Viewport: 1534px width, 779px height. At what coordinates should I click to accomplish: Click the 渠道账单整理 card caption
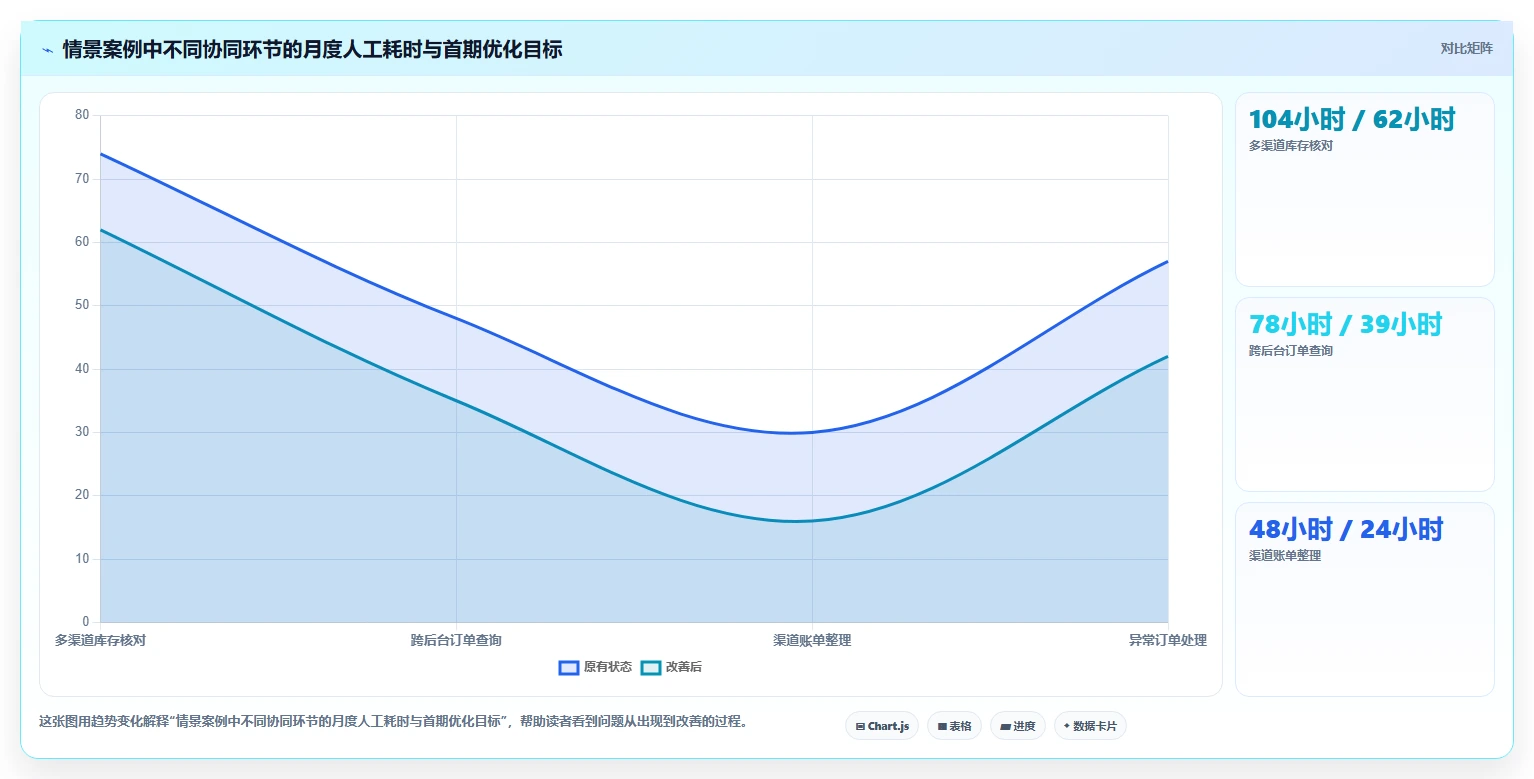click(1285, 556)
